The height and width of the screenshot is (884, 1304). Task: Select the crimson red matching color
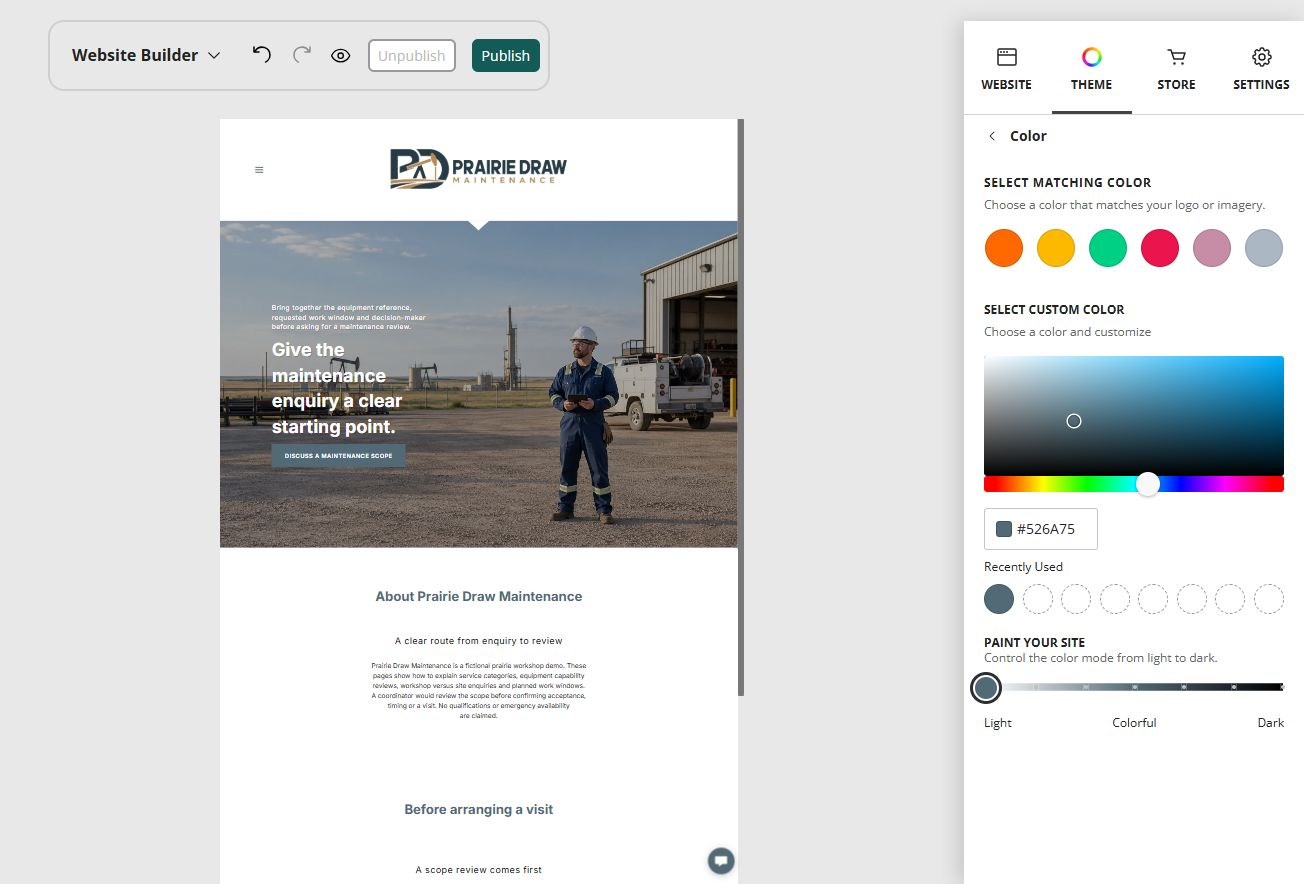[x=1160, y=248]
